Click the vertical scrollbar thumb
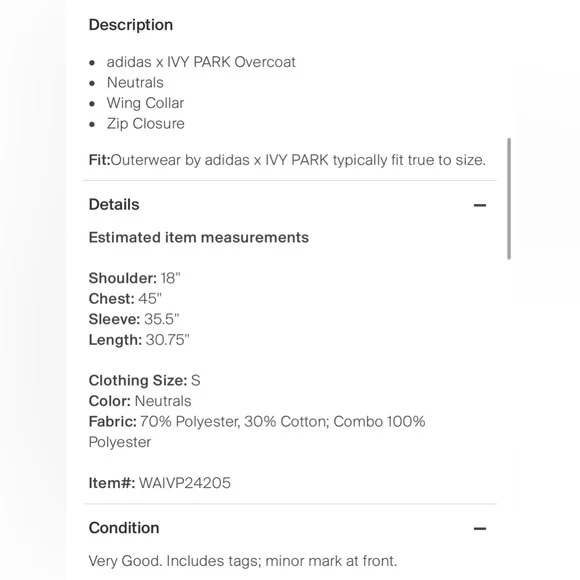Screen dimensions: 580x580 click(x=509, y=199)
